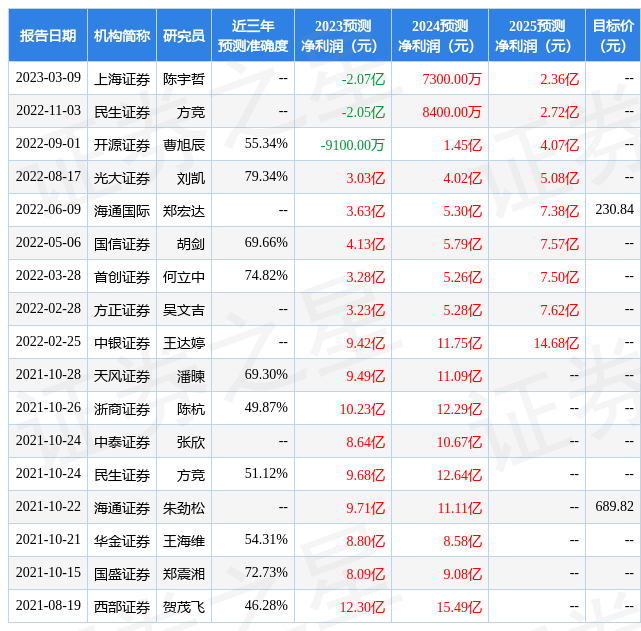Viewport: 641px width, 631px height.
Task: Click the value 7.62亿
Action: pyautogui.click(x=560, y=311)
